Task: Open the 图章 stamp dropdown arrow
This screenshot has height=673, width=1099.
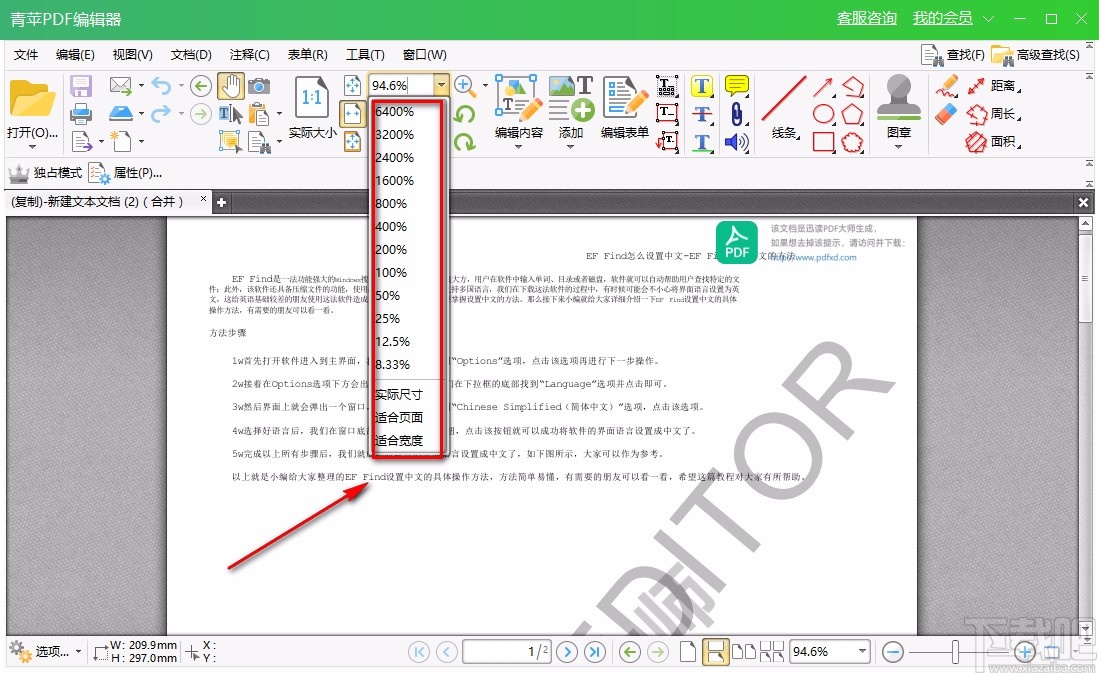Action: point(897,145)
